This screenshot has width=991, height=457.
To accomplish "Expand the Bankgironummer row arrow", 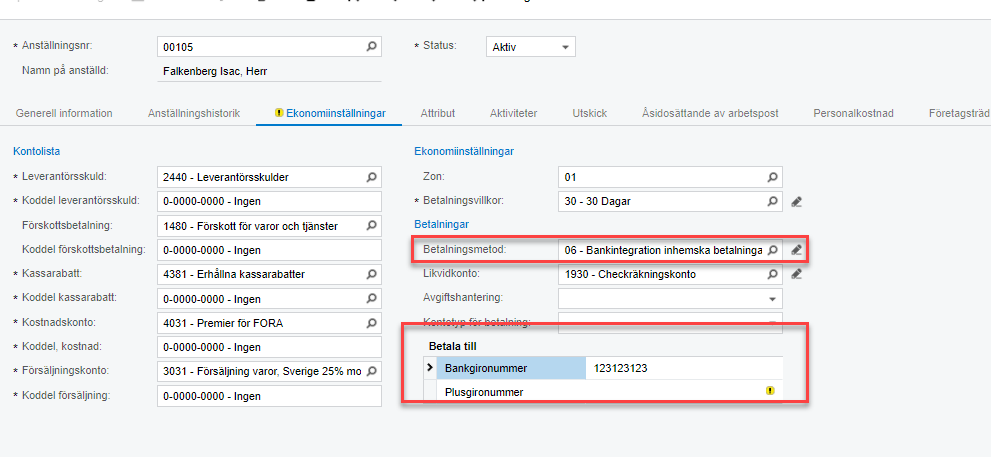I will coord(431,368).
